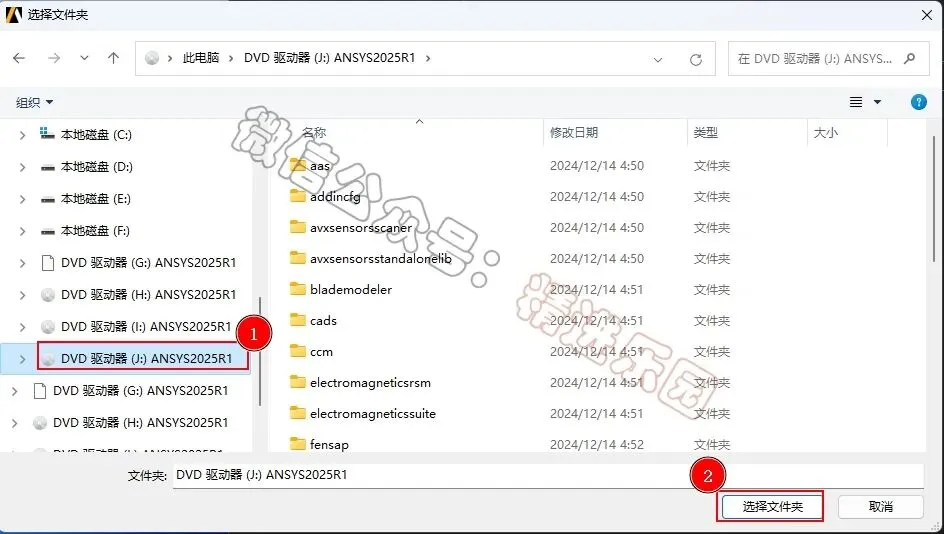This screenshot has height=534, width=944.
Task: Click the navigation tree vertical scrollbar
Action: (260, 351)
